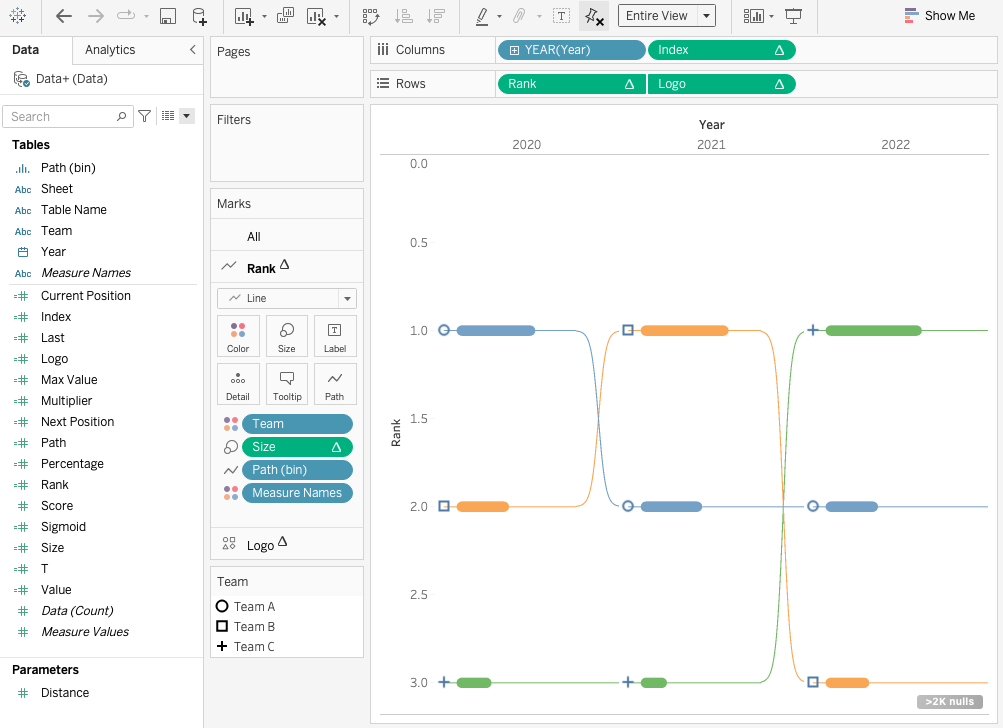Click the Back (undo) arrow
The height and width of the screenshot is (728, 1003).
pos(63,16)
